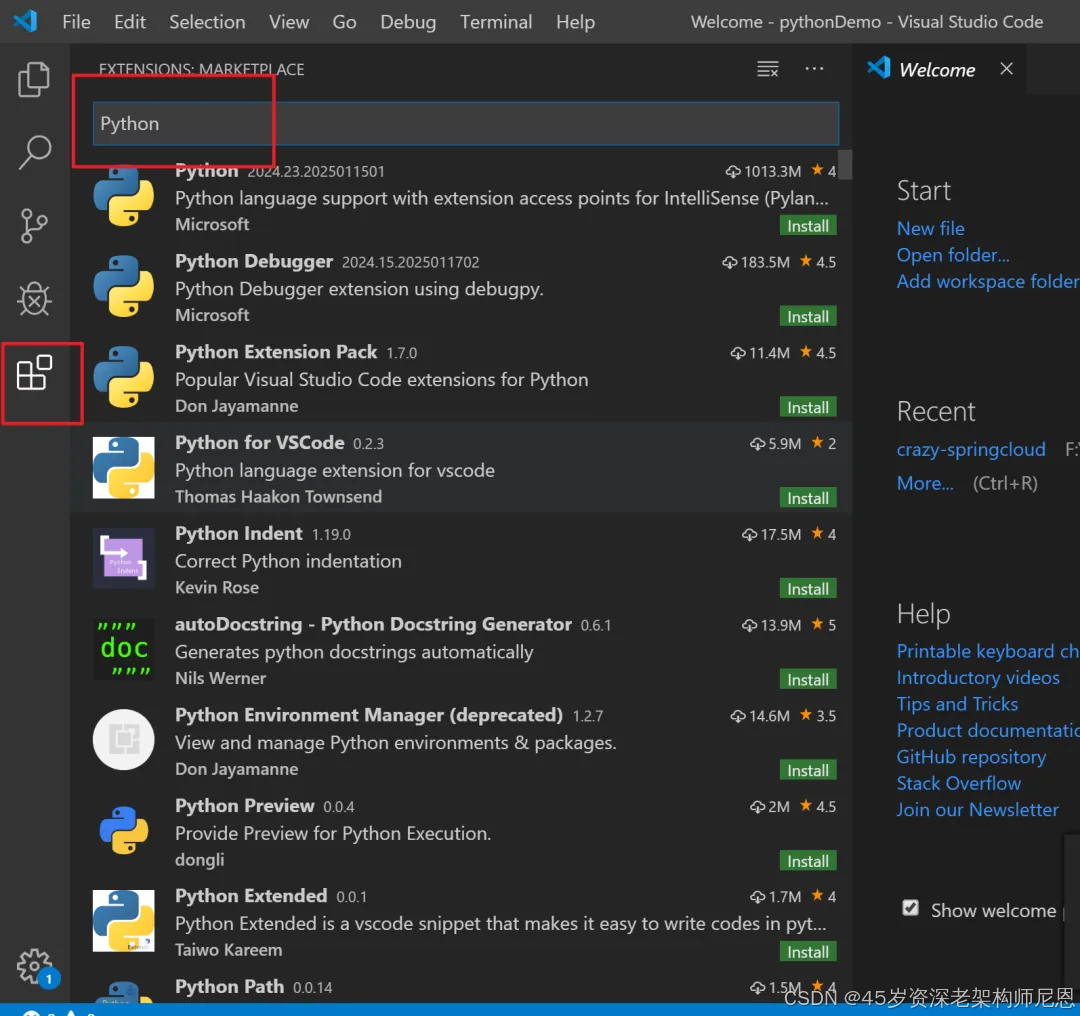Click the Python Extension Pack logo
Image resolution: width=1080 pixels, height=1016 pixels.
pos(124,377)
